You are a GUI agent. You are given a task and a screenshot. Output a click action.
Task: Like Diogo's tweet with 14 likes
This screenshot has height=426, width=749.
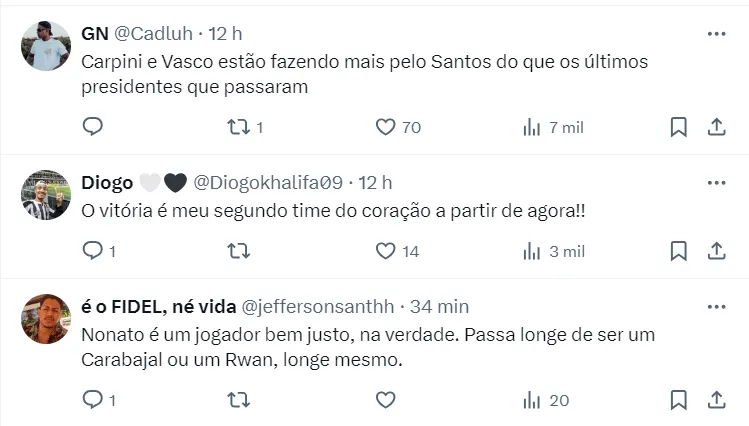point(386,251)
